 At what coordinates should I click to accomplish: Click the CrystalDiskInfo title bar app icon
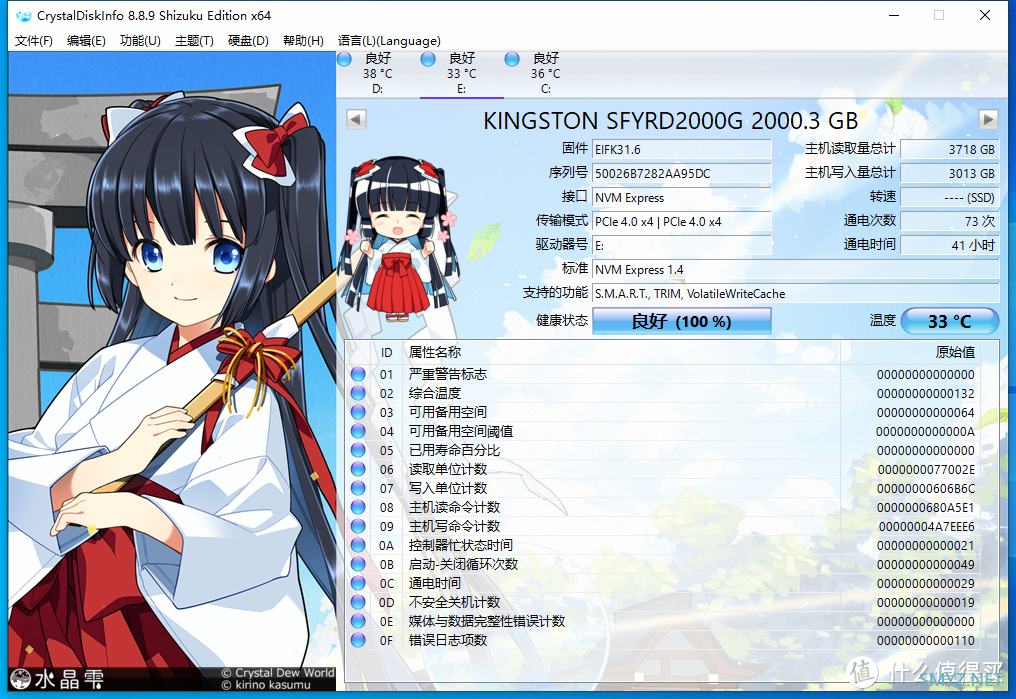(23, 15)
